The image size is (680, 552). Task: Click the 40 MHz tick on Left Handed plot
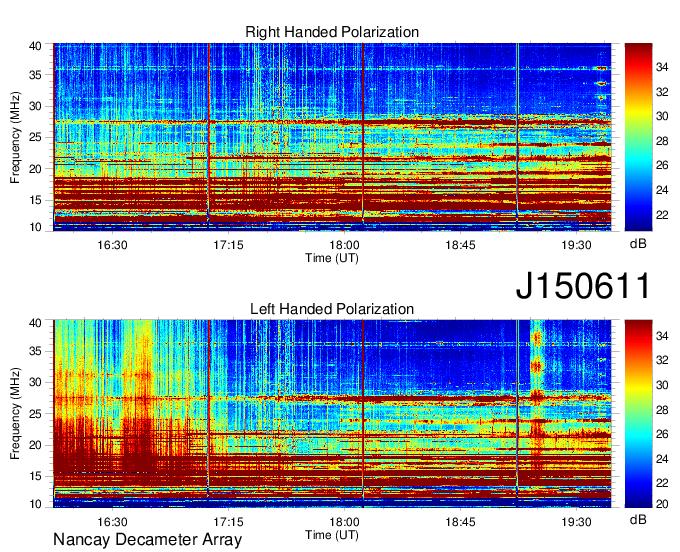click(x=35, y=323)
